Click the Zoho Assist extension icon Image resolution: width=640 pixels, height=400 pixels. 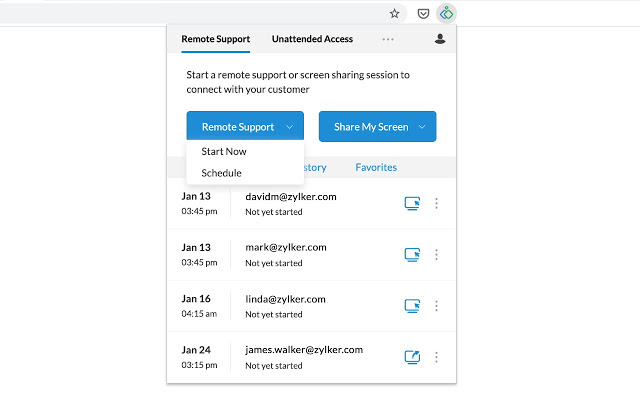tap(446, 13)
